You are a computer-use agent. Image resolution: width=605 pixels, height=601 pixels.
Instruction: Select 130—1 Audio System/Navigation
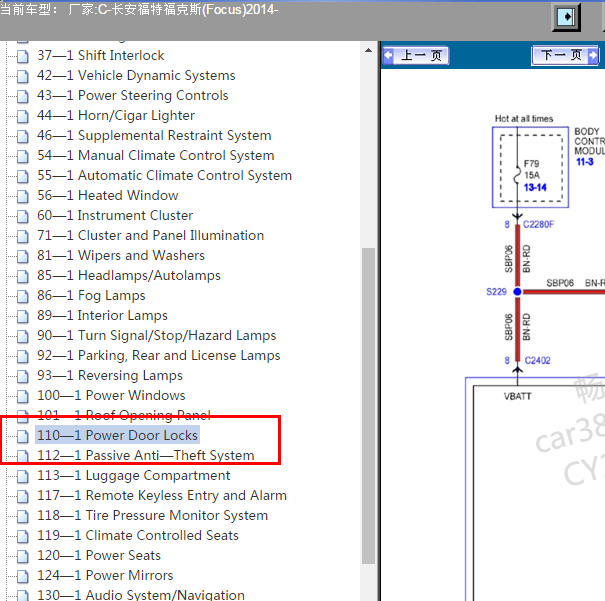pyautogui.click(x=141, y=595)
